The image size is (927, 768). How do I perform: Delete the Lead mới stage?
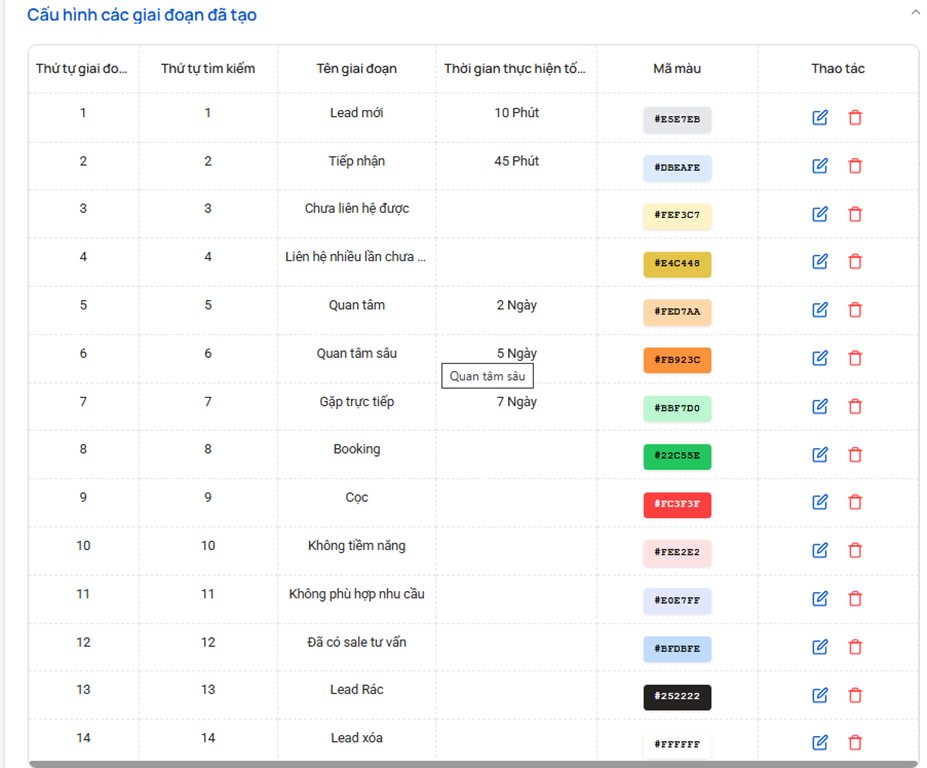[x=855, y=118]
